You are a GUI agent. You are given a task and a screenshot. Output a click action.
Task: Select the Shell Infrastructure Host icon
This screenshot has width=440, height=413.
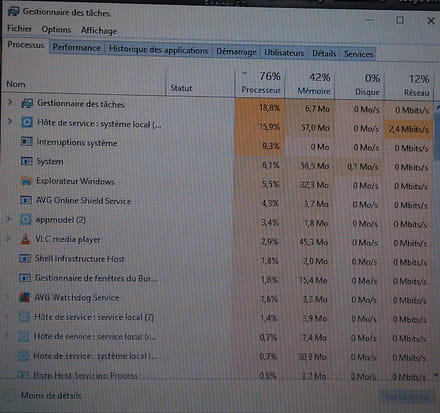pos(25,258)
